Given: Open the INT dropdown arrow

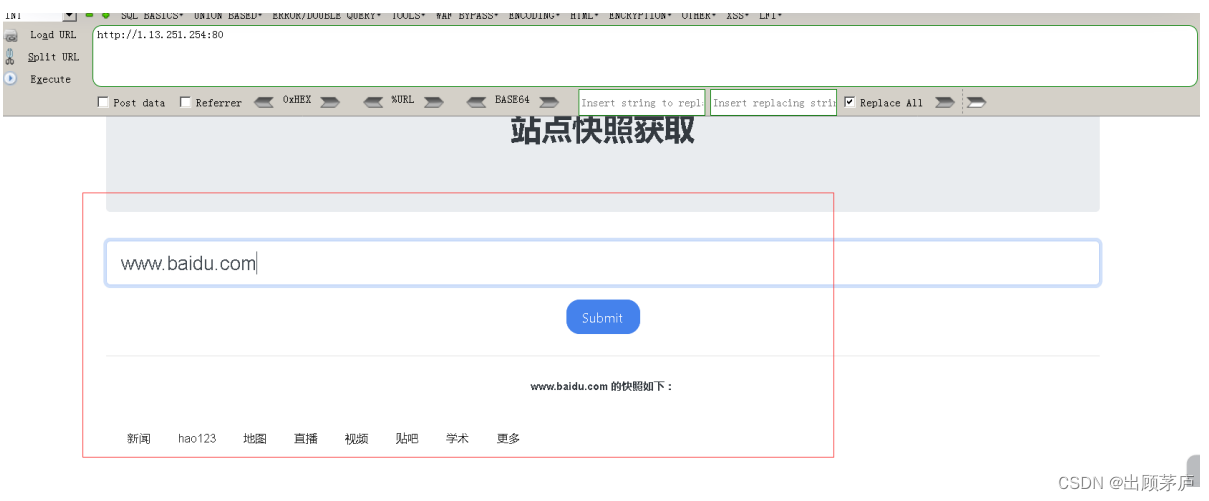Looking at the screenshot, I should (69, 15).
